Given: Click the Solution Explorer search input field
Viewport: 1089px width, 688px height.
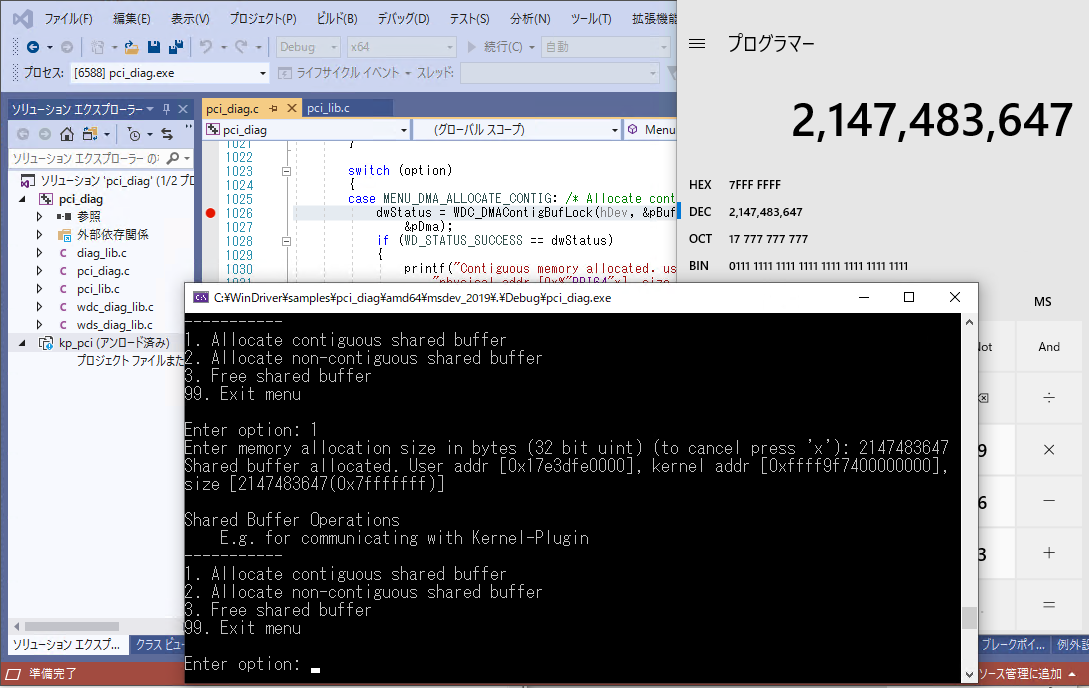Looking at the screenshot, I should (x=85, y=159).
